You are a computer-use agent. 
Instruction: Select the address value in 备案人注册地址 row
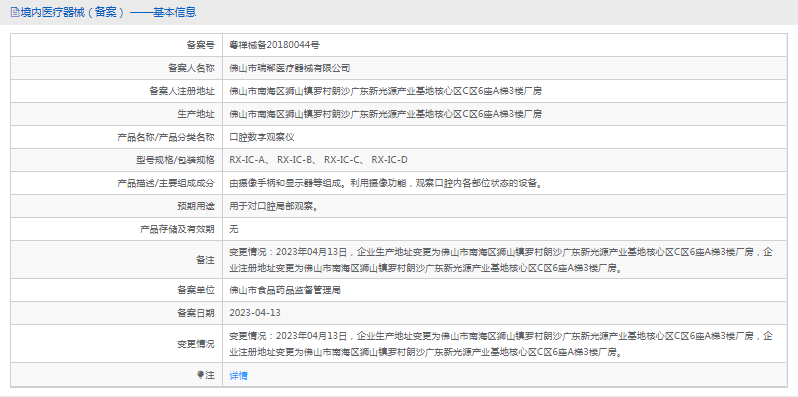pos(385,91)
